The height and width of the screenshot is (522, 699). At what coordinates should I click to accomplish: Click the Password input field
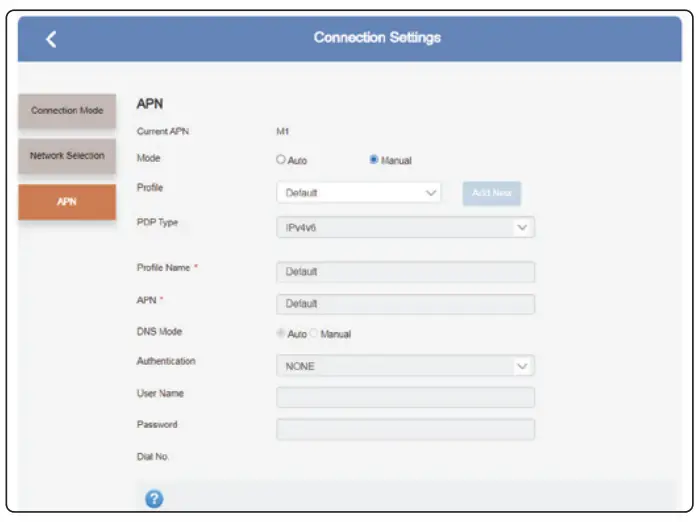[405, 429]
